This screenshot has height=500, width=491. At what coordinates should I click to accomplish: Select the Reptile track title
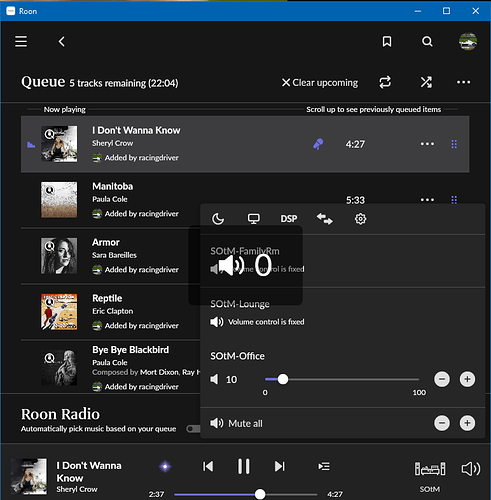(x=107, y=298)
